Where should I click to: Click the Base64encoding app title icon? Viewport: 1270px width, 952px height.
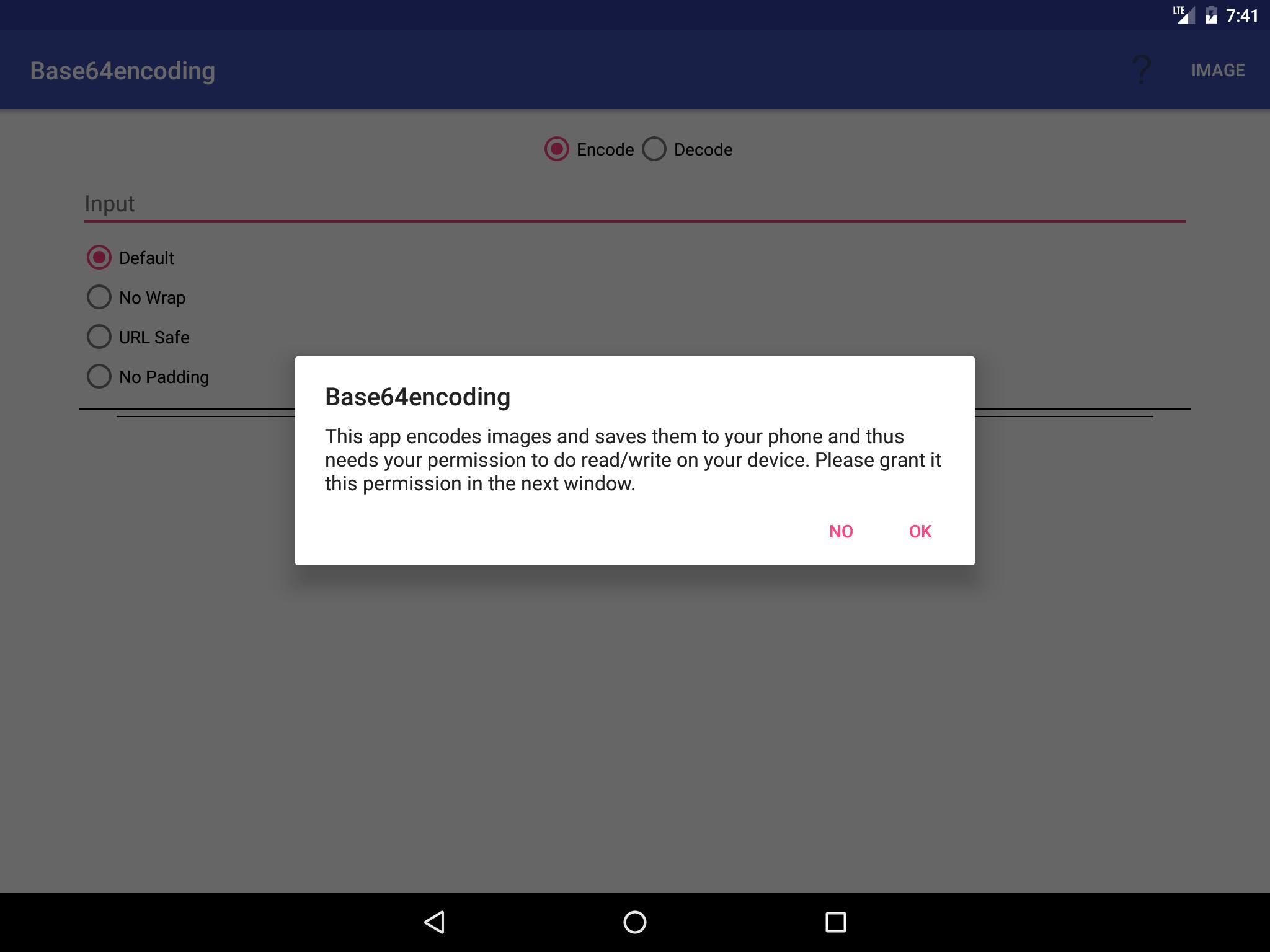pos(122,69)
